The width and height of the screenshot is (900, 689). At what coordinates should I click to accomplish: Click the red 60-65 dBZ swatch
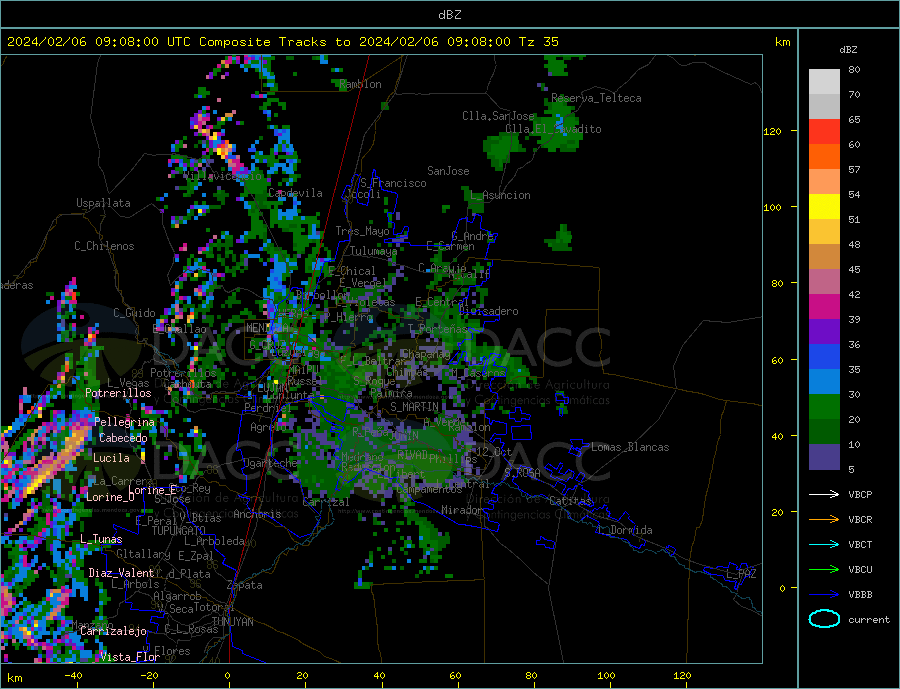pos(824,132)
